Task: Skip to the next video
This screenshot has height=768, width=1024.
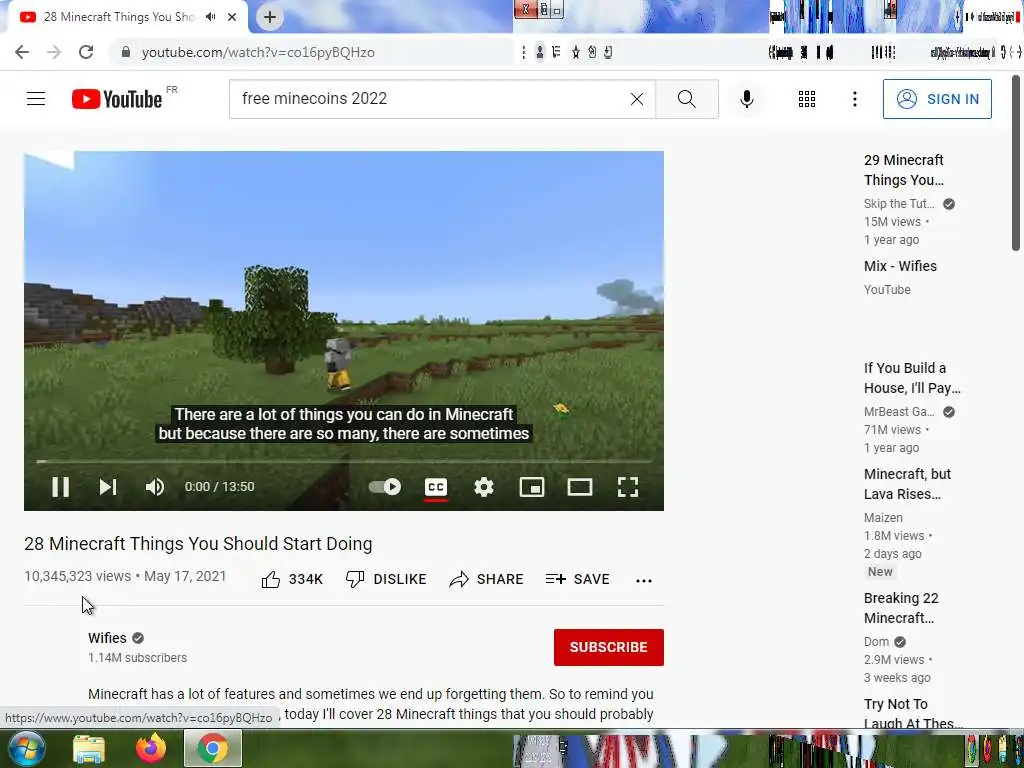Action: tap(108, 487)
